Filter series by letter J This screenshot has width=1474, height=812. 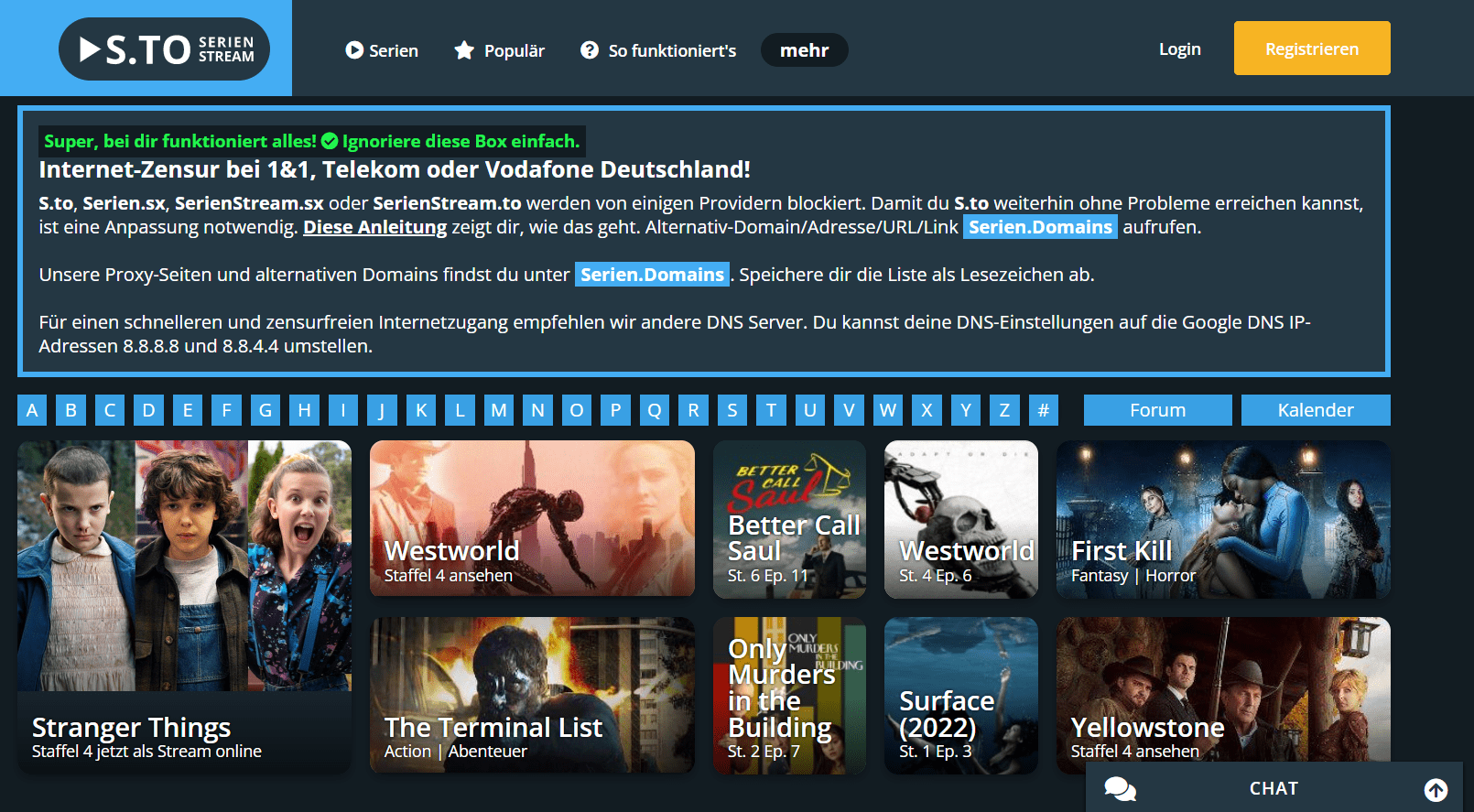382,410
